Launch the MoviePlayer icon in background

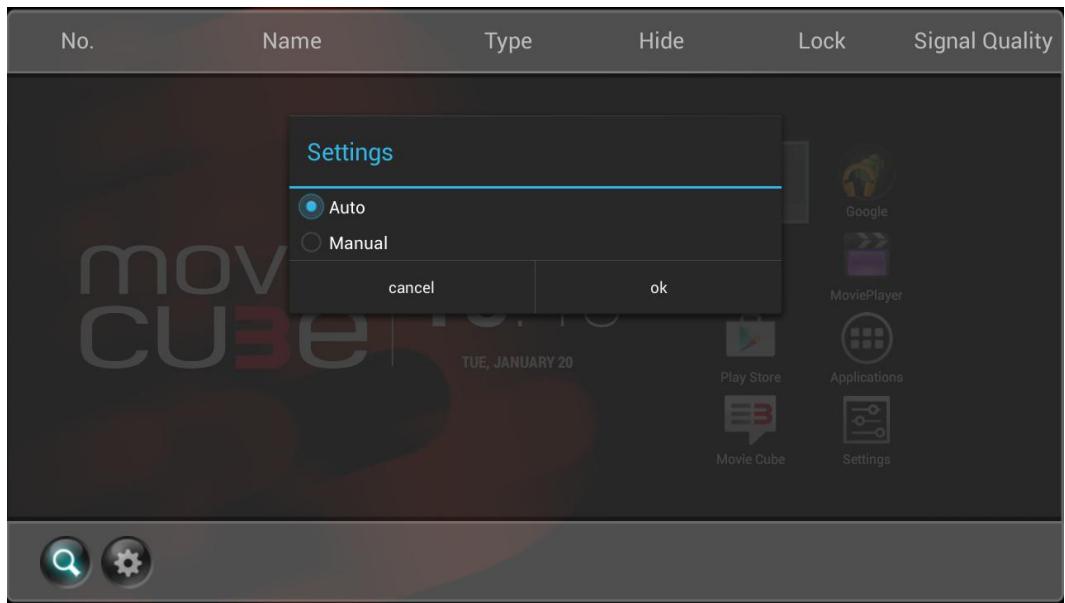[867, 255]
